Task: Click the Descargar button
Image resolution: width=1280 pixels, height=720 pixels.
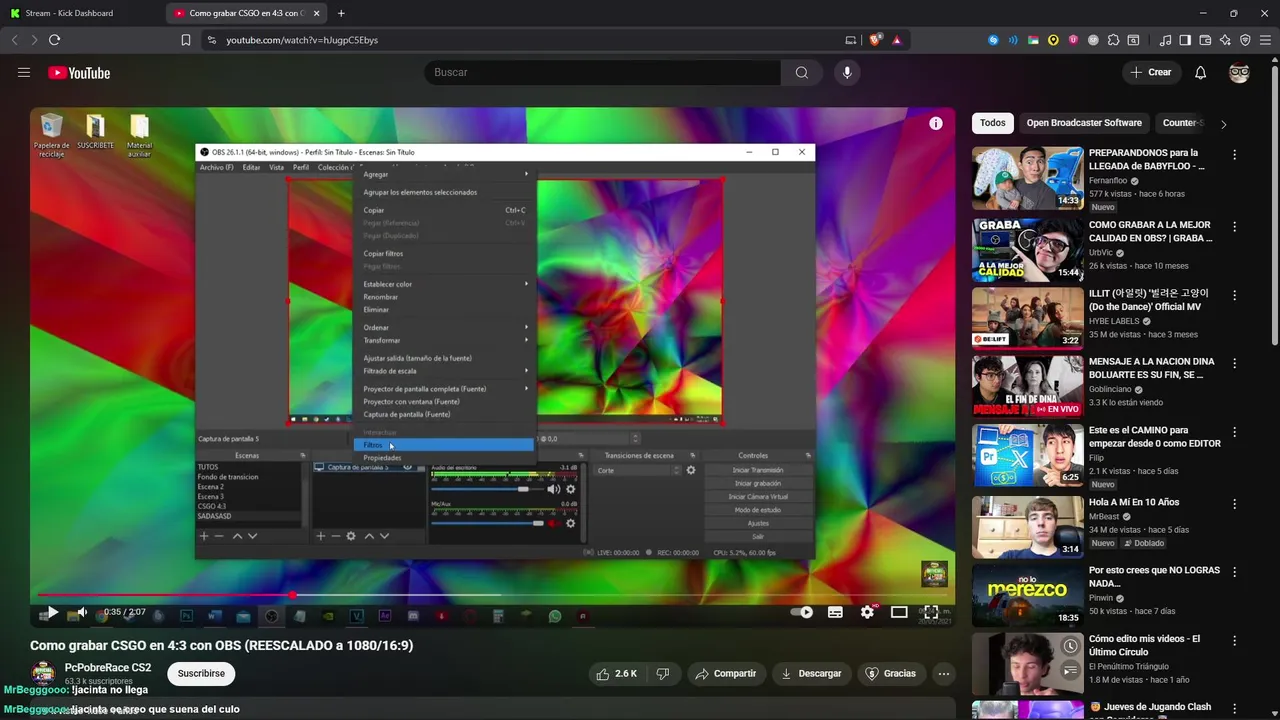Action: pos(811,674)
